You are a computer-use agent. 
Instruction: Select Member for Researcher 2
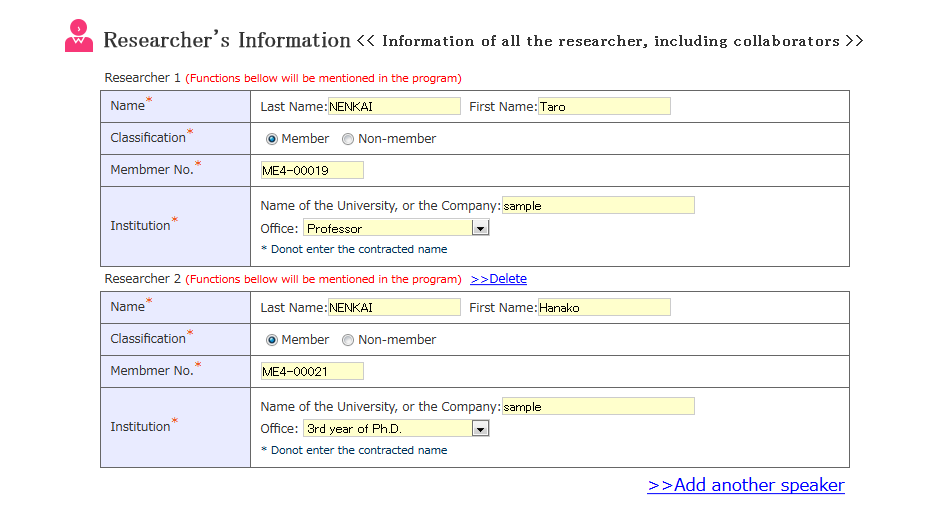[x=271, y=340]
